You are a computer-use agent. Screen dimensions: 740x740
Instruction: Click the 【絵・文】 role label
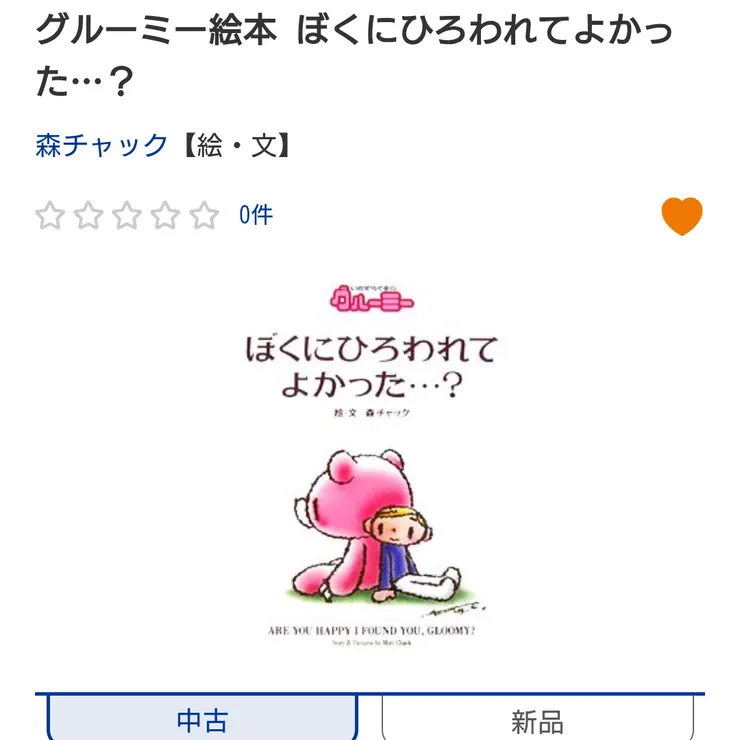(236, 145)
